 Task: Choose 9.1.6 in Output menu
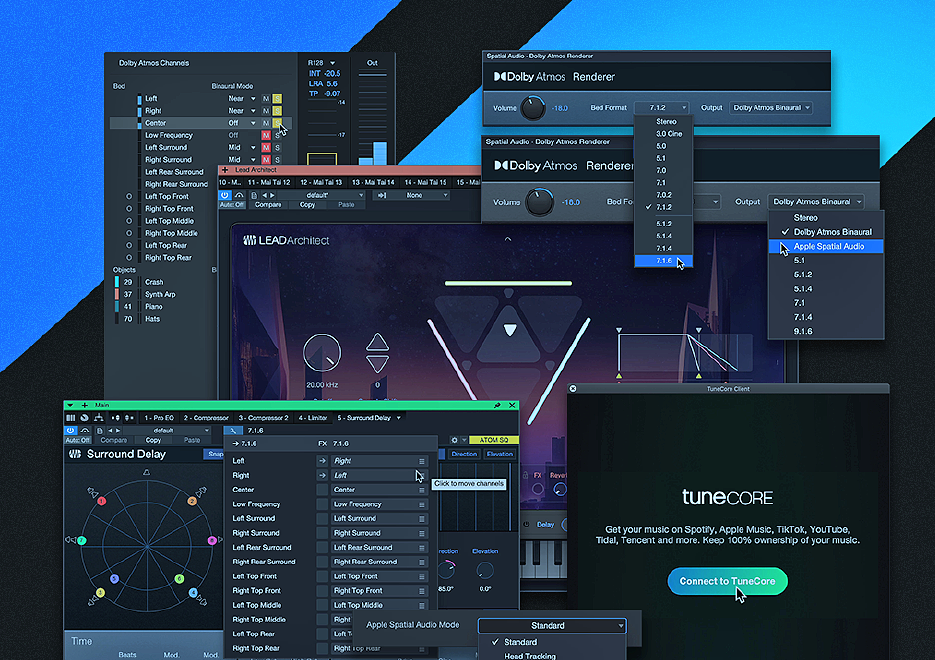(826, 331)
